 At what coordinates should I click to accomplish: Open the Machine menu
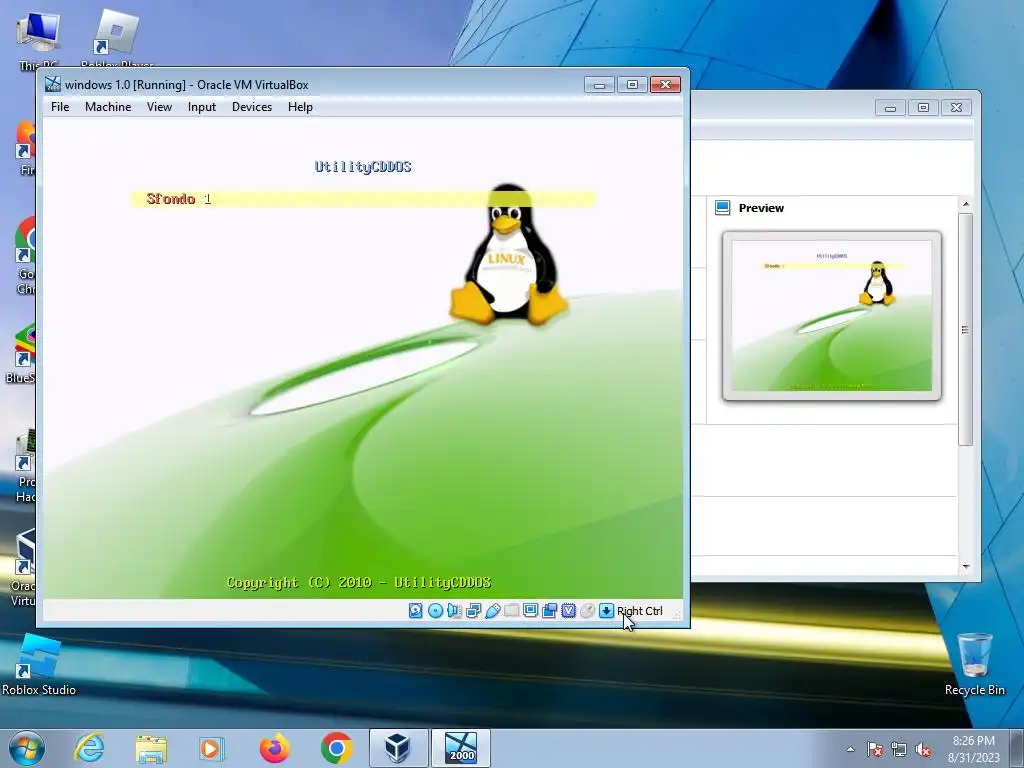(108, 107)
